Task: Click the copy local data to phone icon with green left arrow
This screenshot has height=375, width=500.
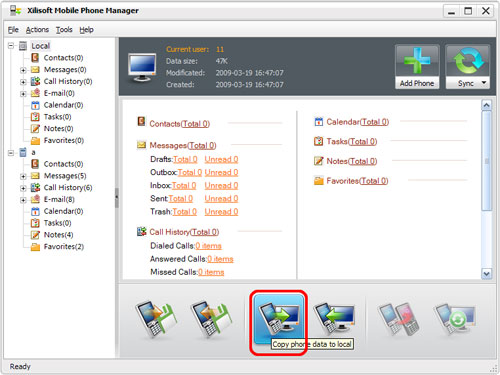Action: coord(334,318)
